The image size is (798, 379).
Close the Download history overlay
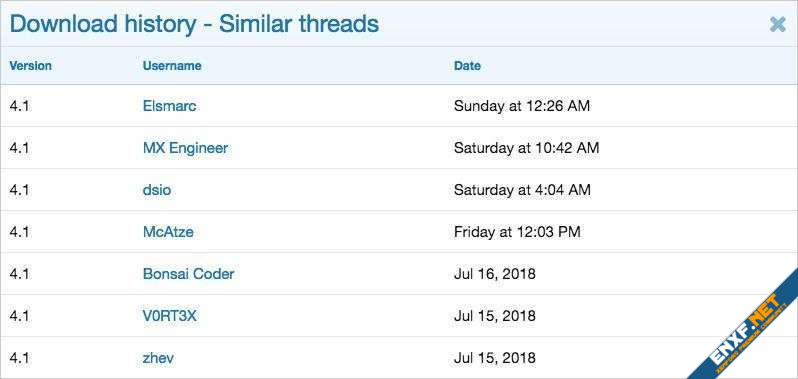click(777, 24)
